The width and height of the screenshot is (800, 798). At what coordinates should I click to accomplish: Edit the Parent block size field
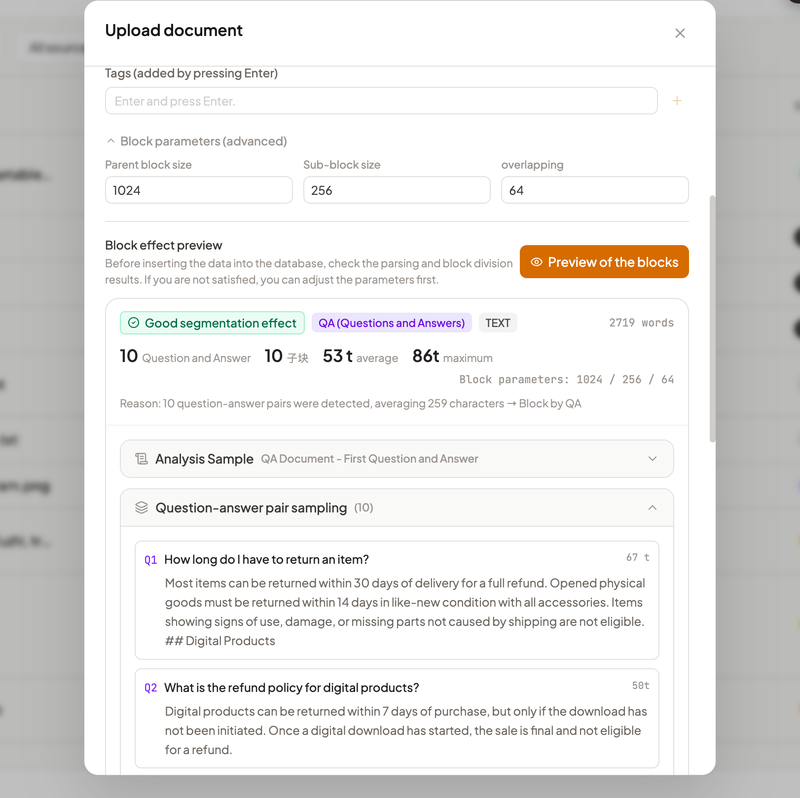199,190
